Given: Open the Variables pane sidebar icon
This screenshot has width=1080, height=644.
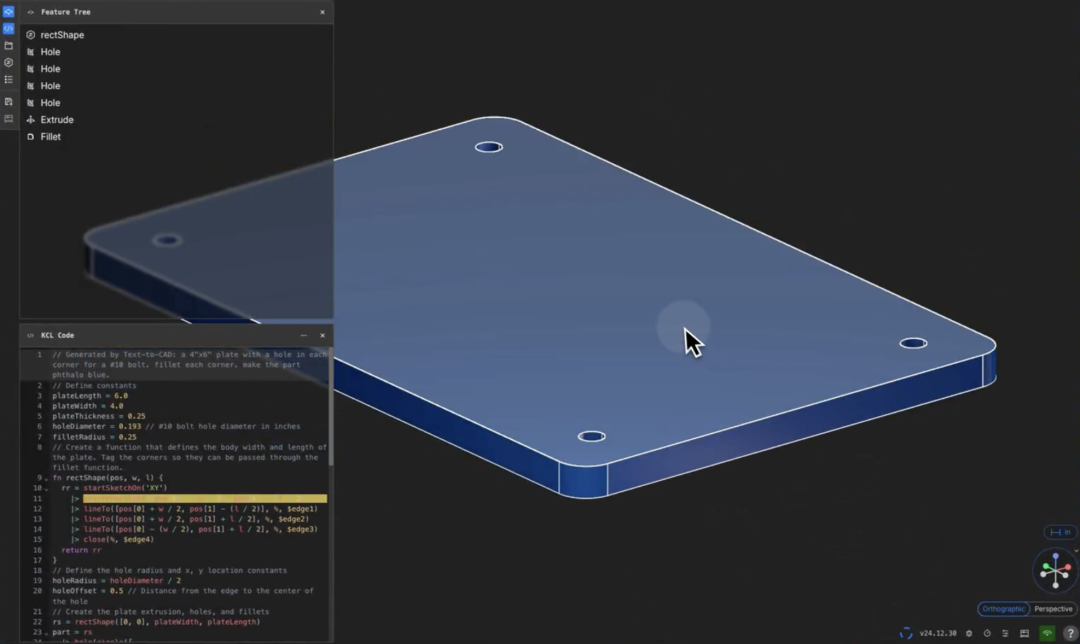Looking at the screenshot, I should [x=8, y=63].
